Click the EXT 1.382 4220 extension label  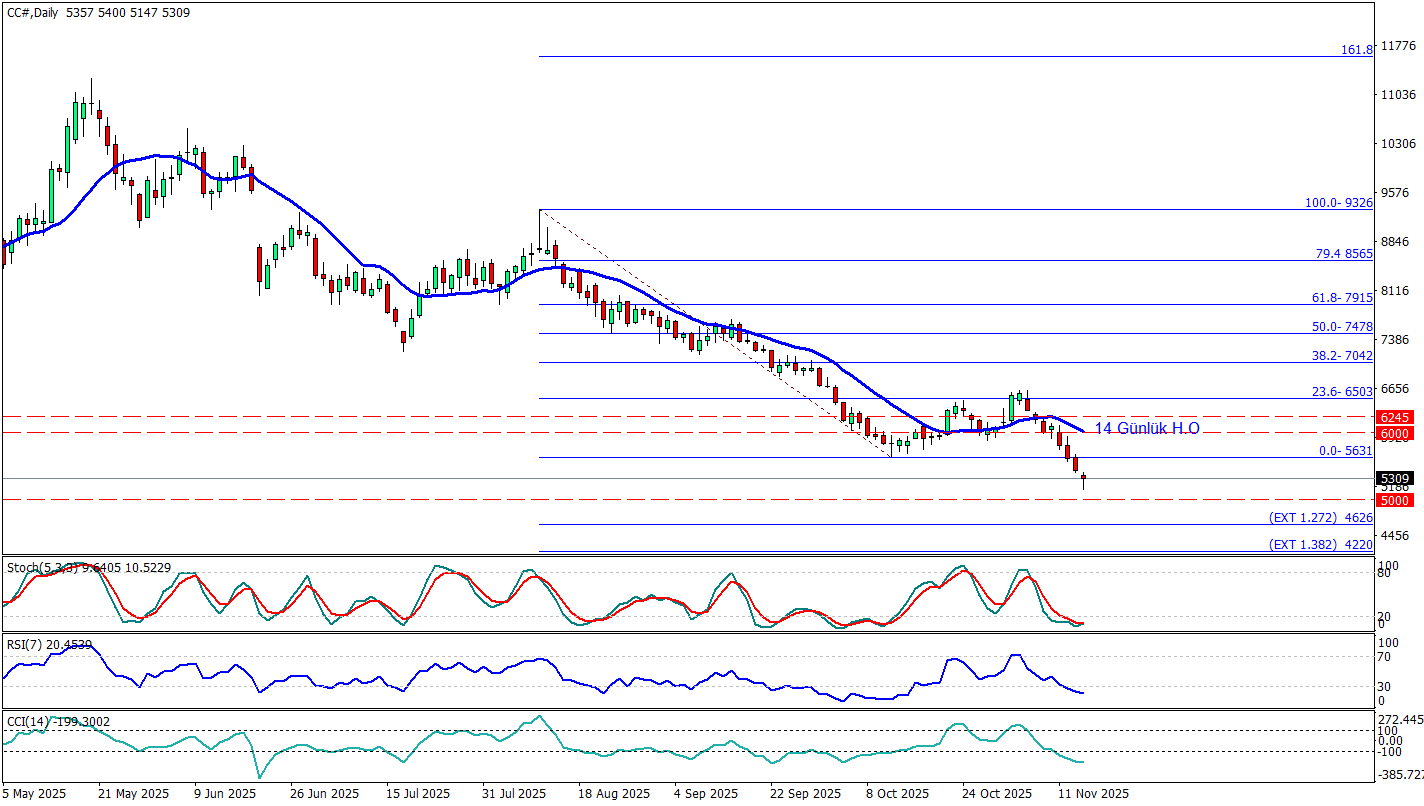1320,545
